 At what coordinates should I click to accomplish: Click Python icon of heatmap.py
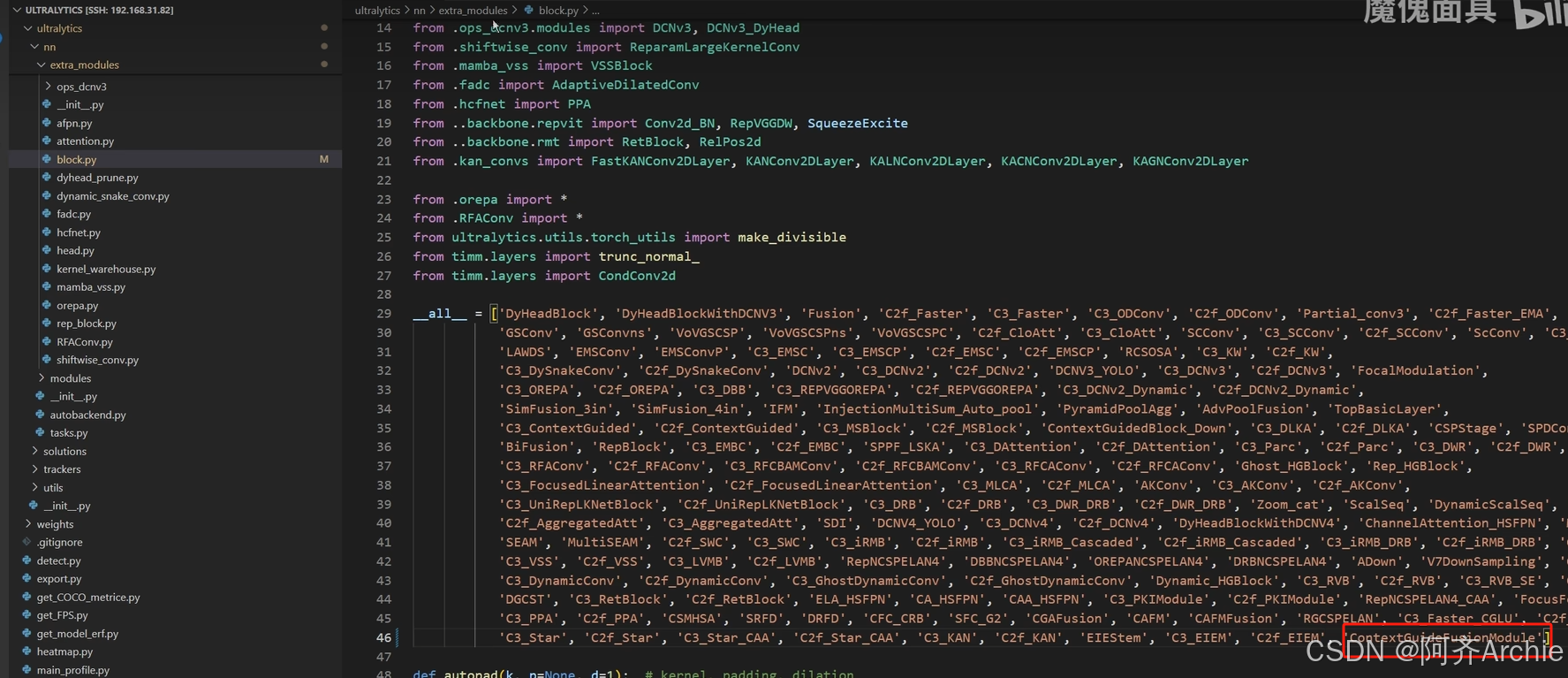[27, 651]
